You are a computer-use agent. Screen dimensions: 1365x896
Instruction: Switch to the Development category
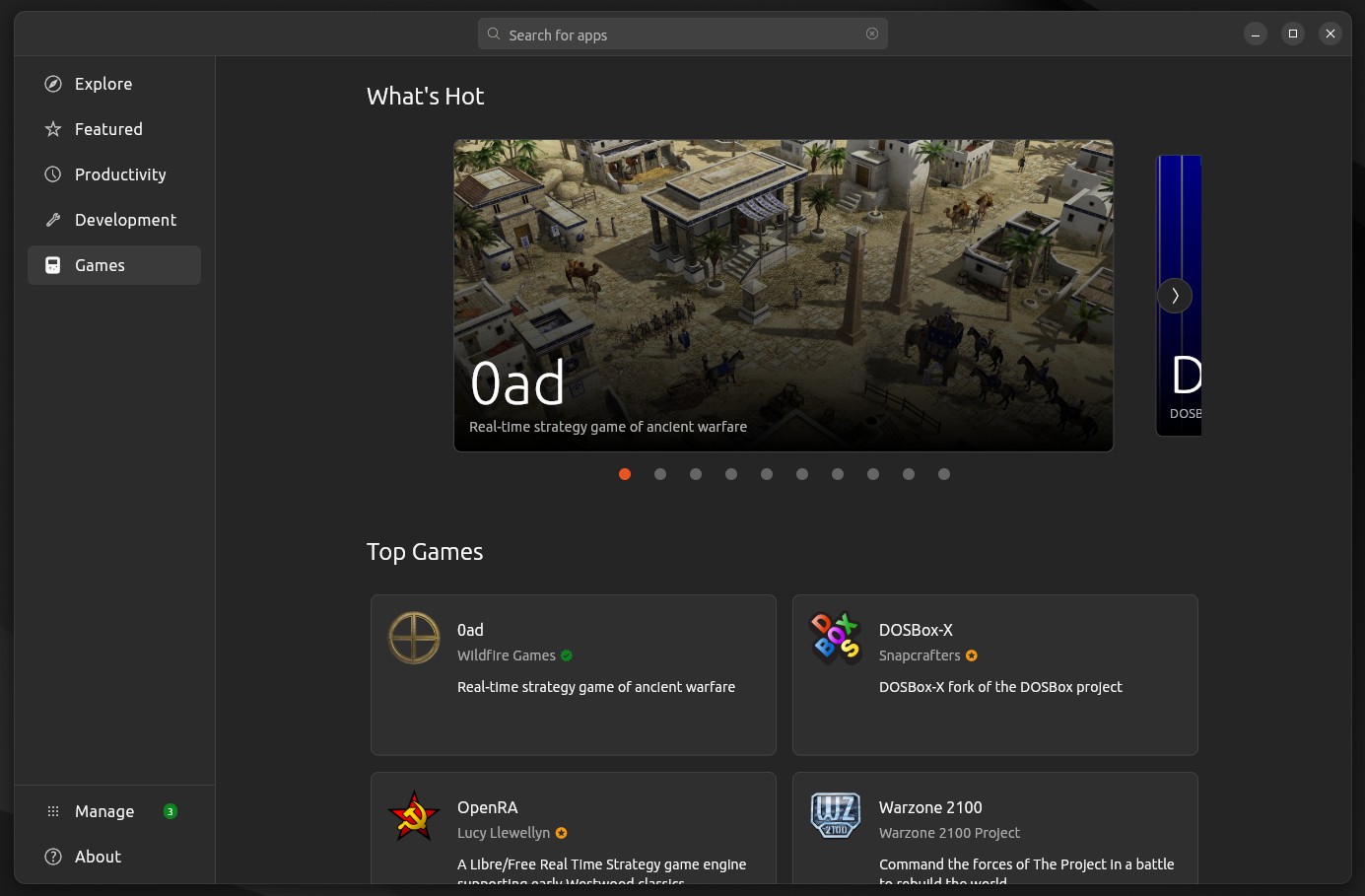click(114, 220)
